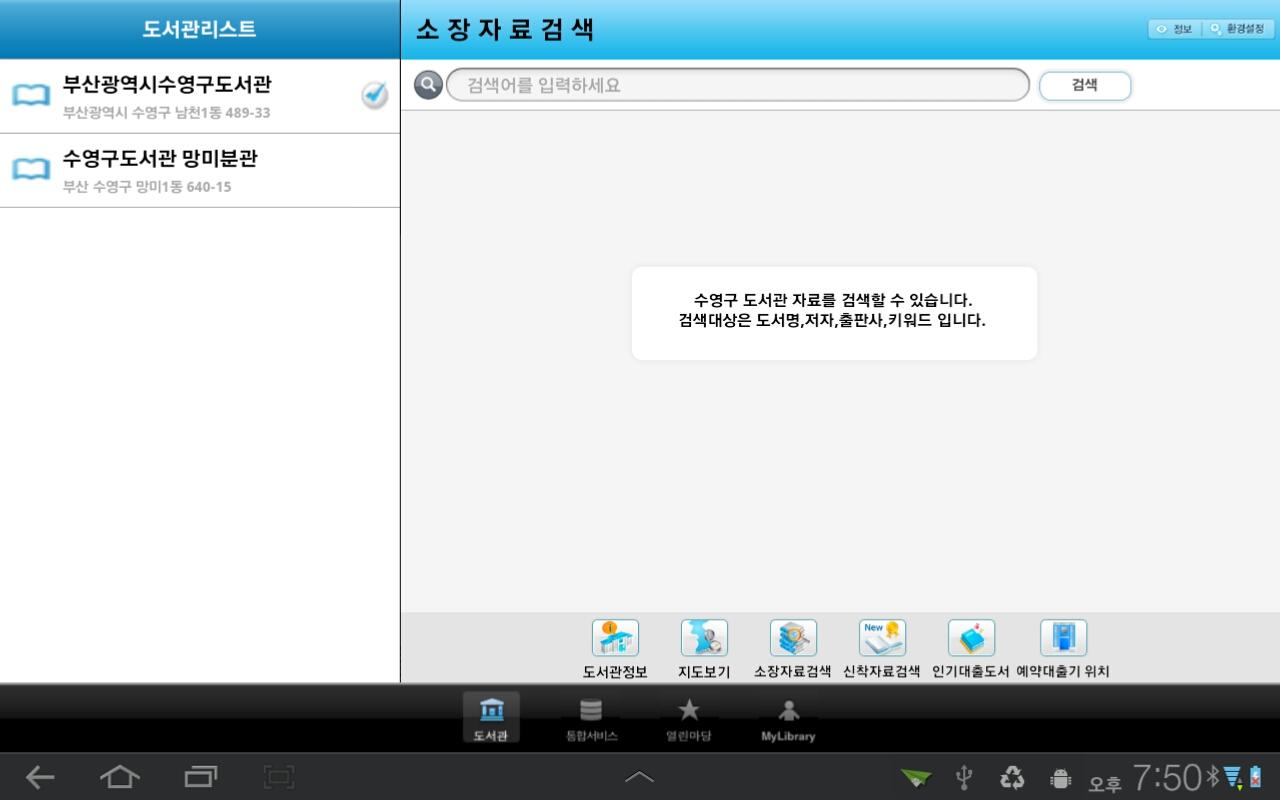Click the book icon for 수영구도서관 망미분관

click(x=31, y=169)
